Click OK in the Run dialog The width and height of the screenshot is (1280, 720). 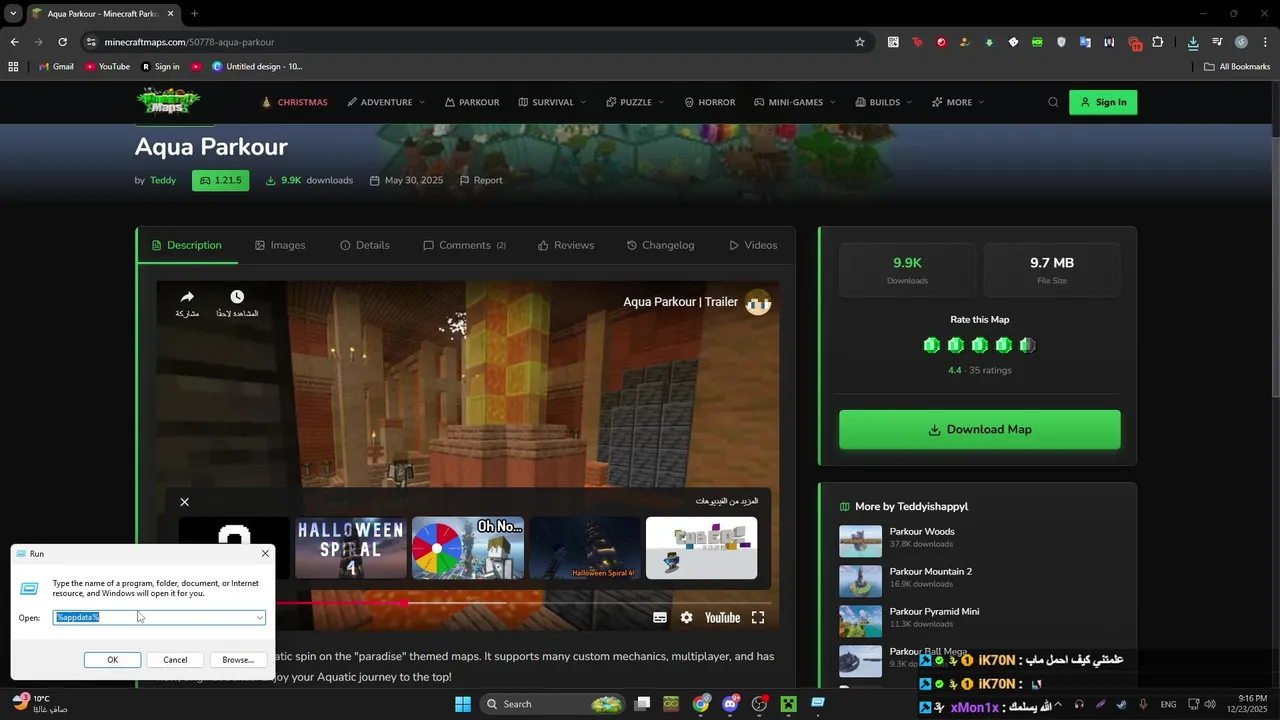pos(113,660)
